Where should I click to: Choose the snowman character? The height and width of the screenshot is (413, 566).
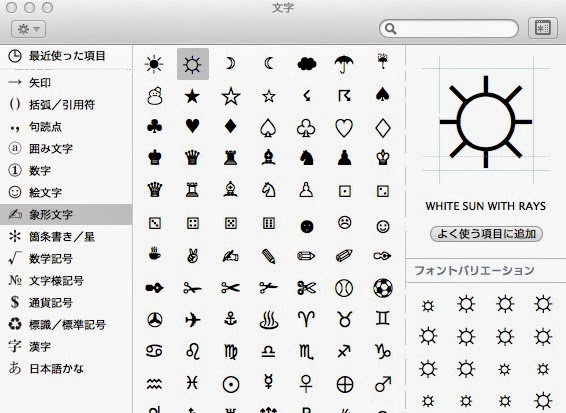tap(154, 96)
